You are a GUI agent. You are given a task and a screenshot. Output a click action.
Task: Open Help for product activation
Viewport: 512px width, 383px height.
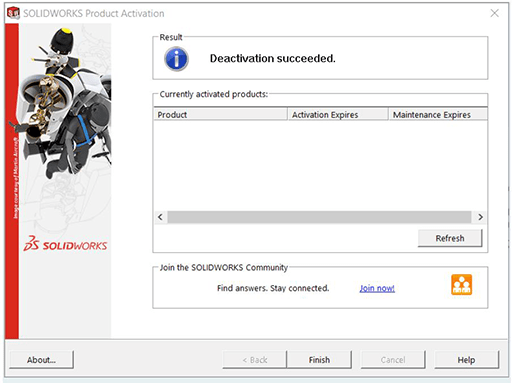466,360
